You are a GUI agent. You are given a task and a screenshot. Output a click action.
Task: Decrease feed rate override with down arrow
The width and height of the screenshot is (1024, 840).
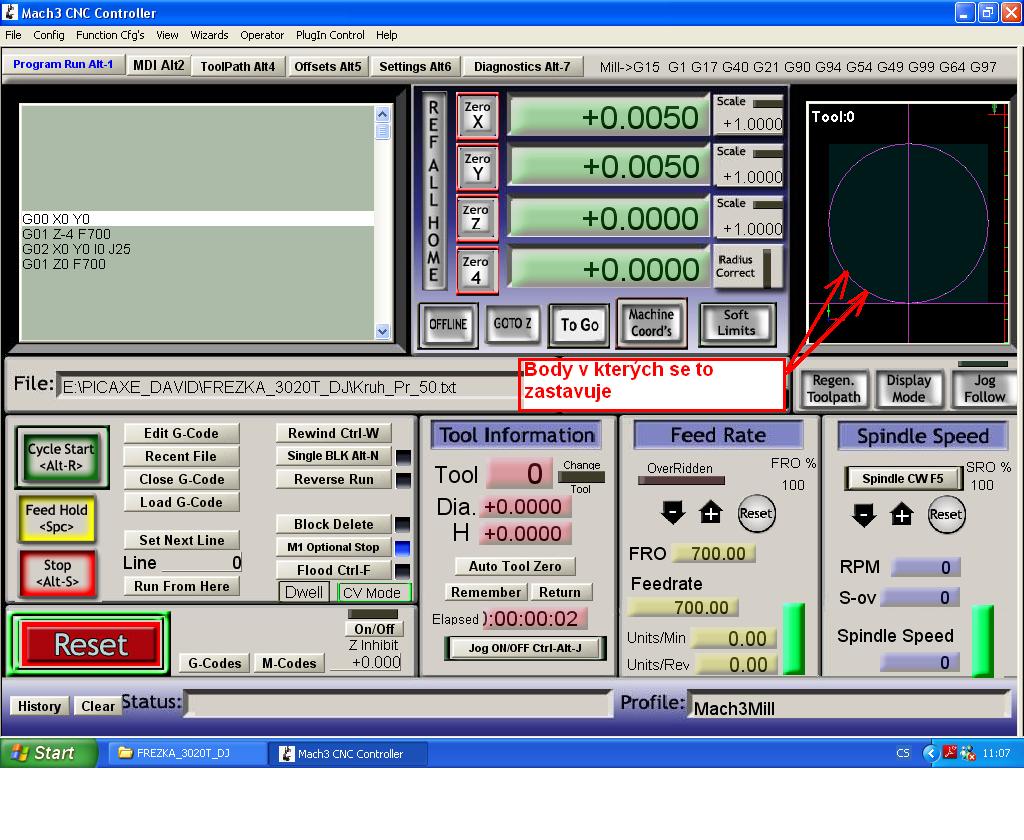pos(672,514)
